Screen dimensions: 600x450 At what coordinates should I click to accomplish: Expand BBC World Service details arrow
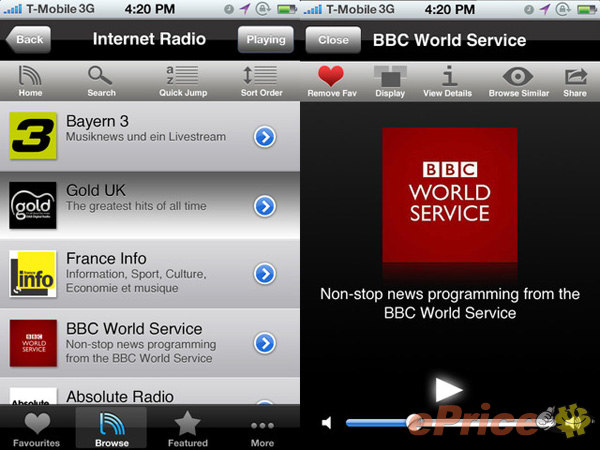pos(265,343)
